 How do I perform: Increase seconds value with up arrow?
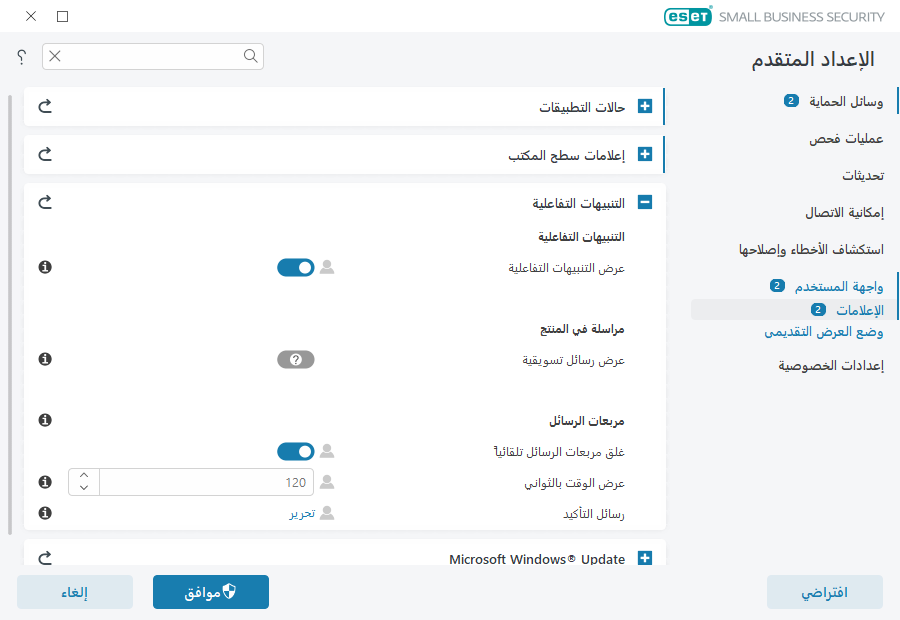pyautogui.click(x=84, y=475)
